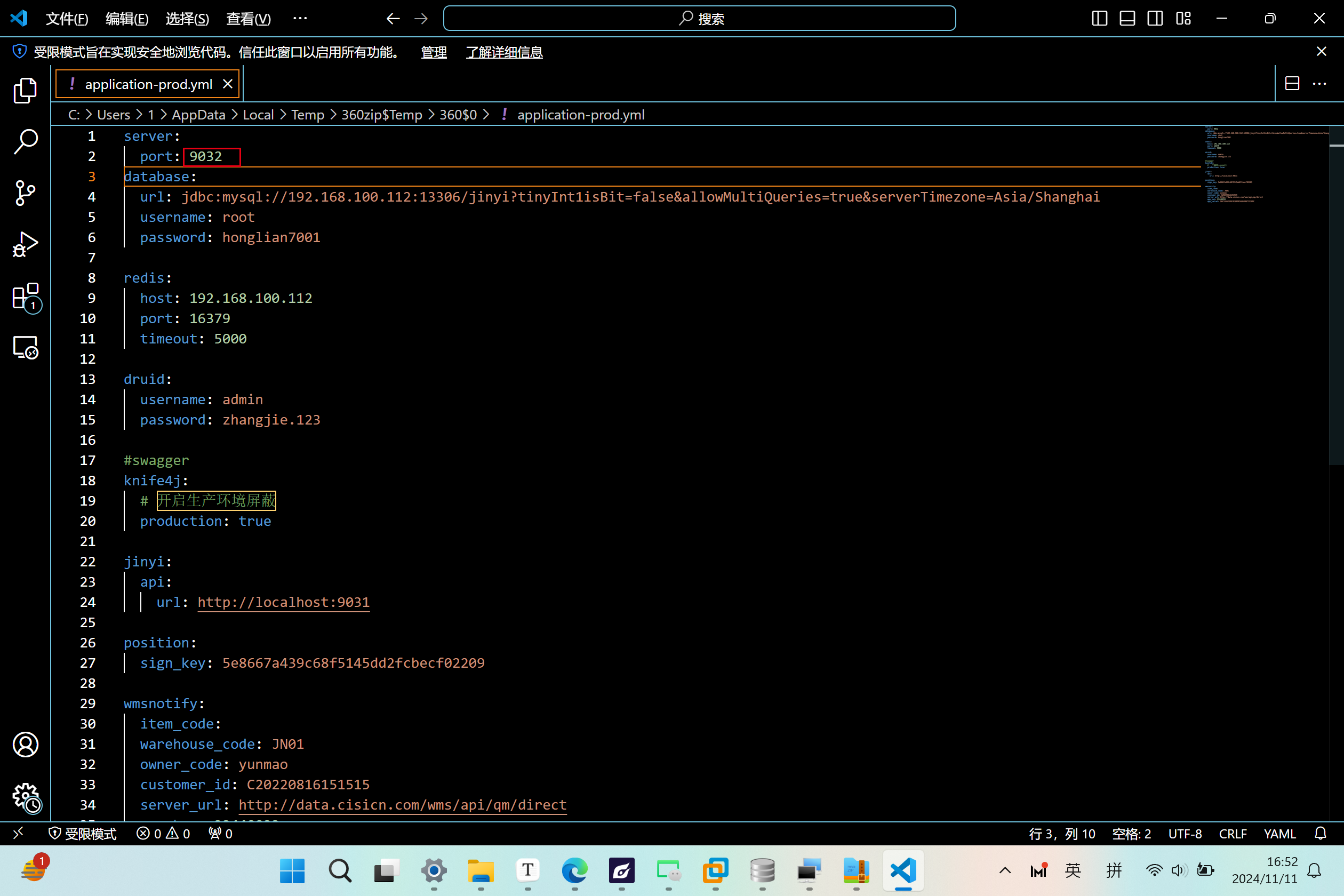The width and height of the screenshot is (1344, 896).
Task: Expand the menu bar overflow ellipsis
Action: pyautogui.click(x=300, y=19)
